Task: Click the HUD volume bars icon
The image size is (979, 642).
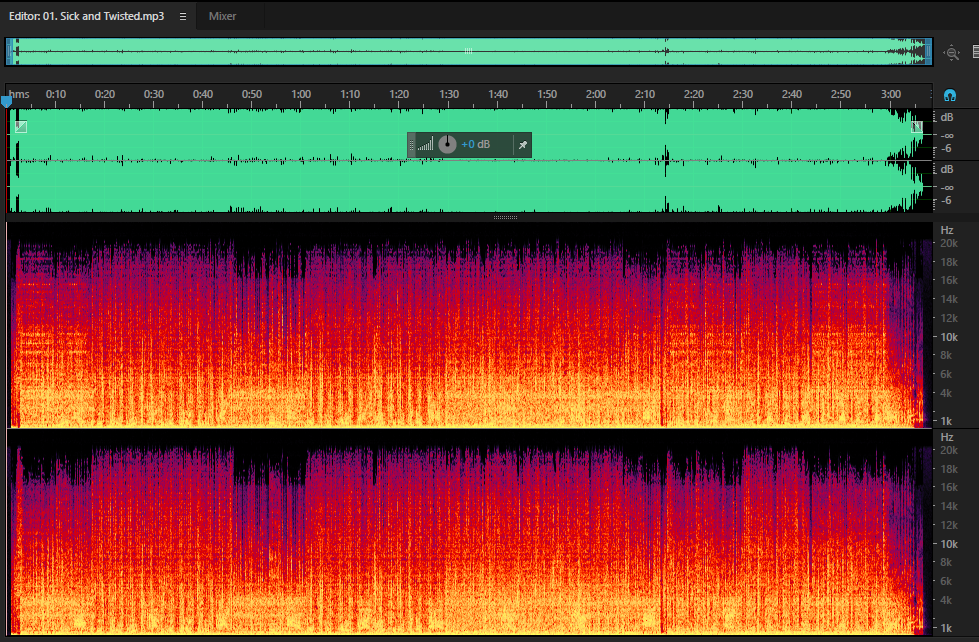Action: point(425,145)
